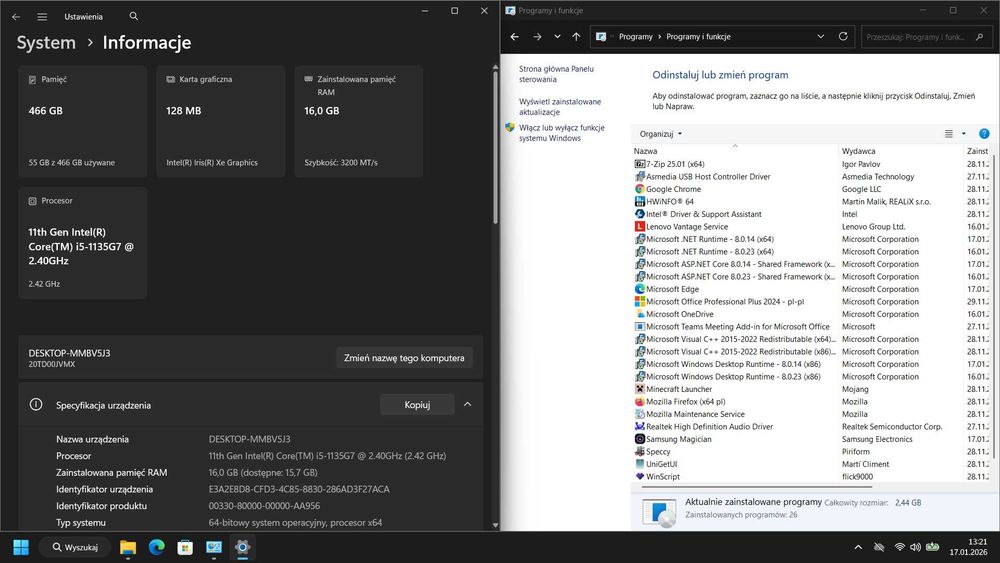
Task: Open the Windows Start menu
Action: 21,547
